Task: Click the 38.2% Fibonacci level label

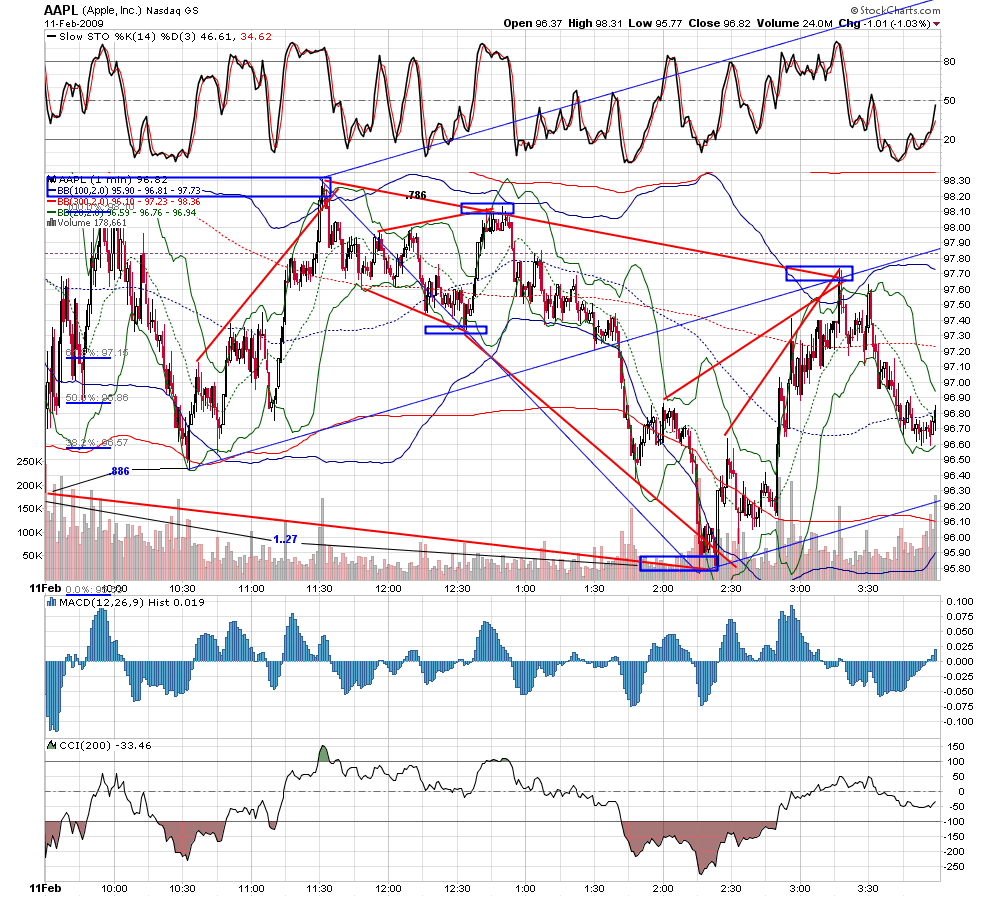Action: click(97, 443)
